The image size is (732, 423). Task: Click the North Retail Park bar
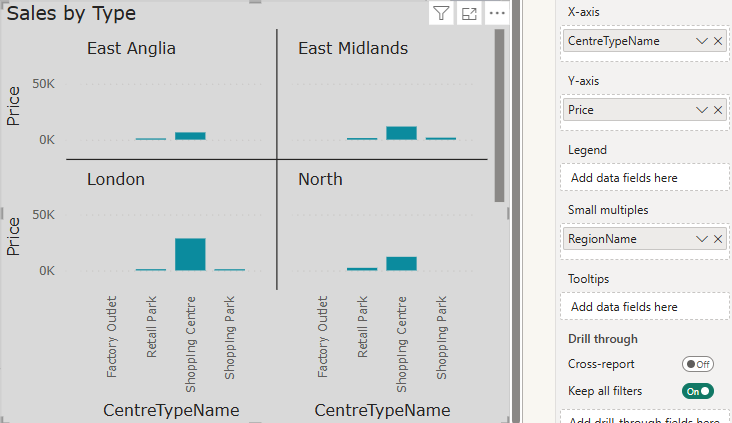click(362, 269)
